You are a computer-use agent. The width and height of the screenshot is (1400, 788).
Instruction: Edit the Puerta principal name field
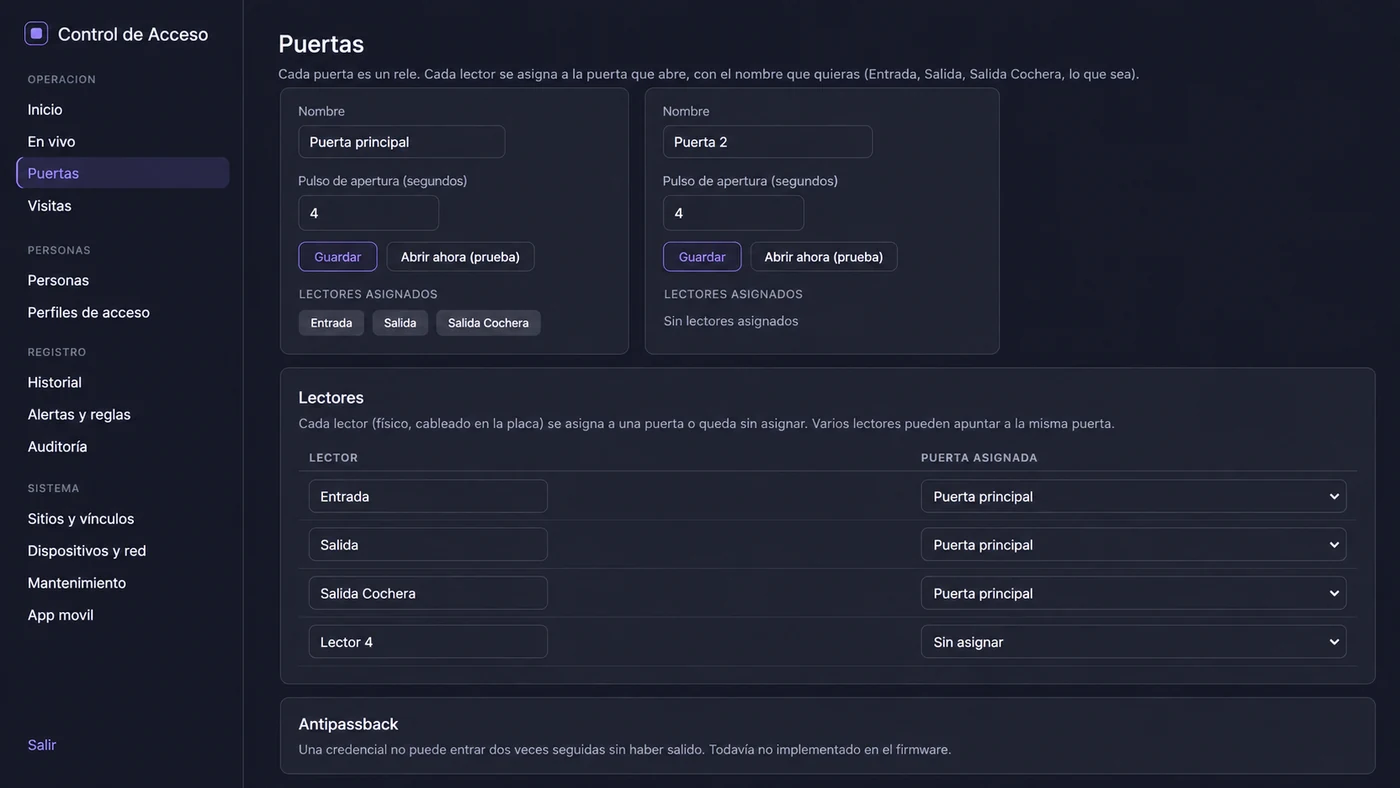tap(401, 142)
